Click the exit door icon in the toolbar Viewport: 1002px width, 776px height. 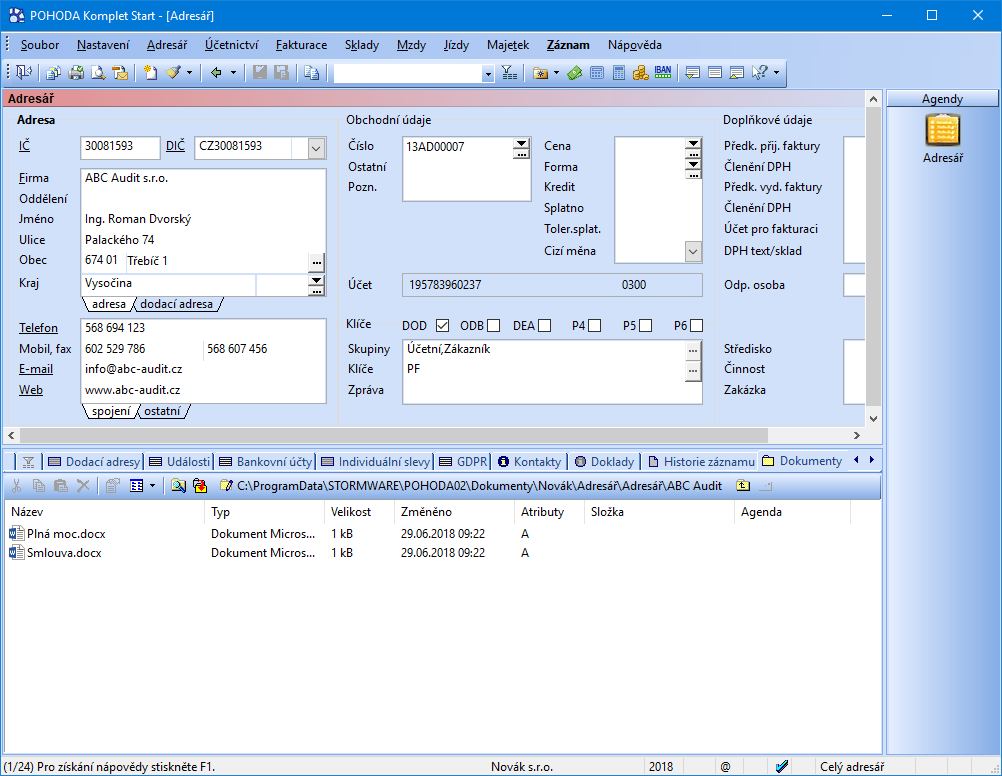[x=24, y=72]
